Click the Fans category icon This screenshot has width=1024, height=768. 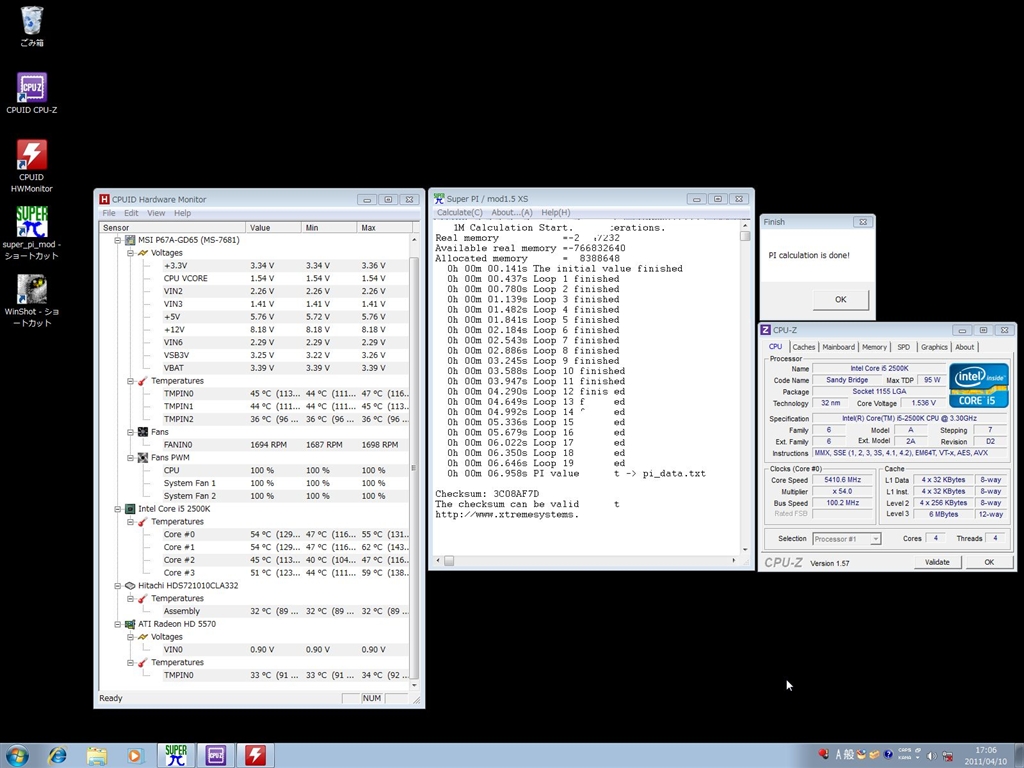pos(142,432)
